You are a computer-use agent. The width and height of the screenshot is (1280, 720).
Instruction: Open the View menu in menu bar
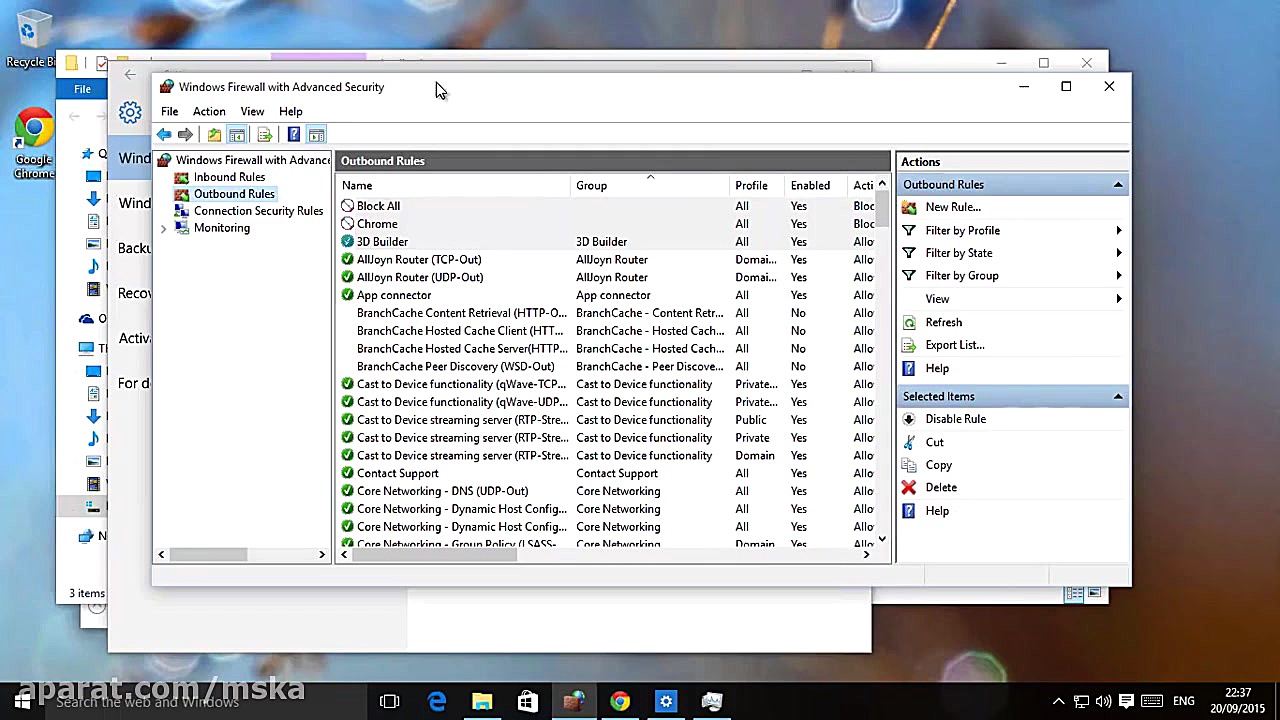click(x=252, y=111)
